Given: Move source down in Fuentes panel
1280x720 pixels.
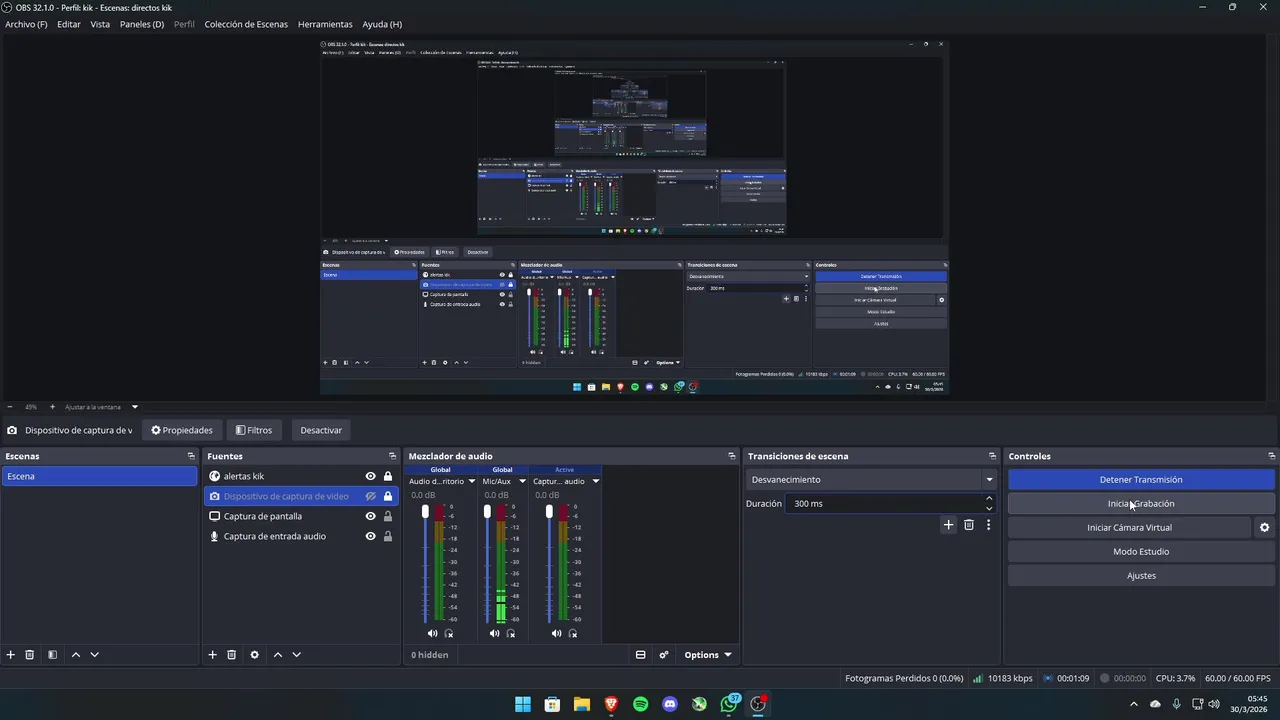Looking at the screenshot, I should (296, 655).
